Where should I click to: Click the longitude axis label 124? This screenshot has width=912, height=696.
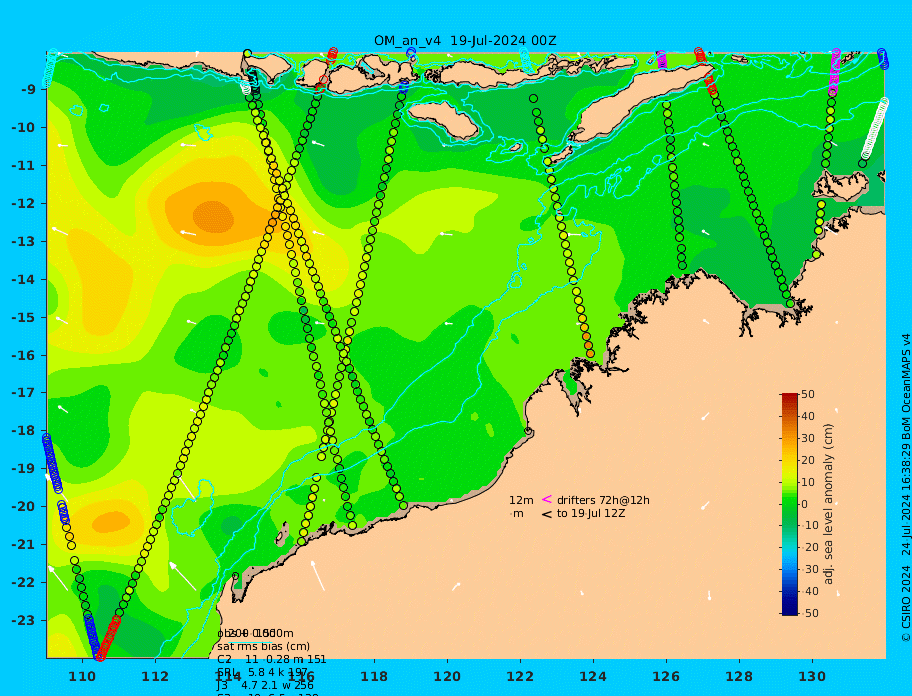point(593,677)
